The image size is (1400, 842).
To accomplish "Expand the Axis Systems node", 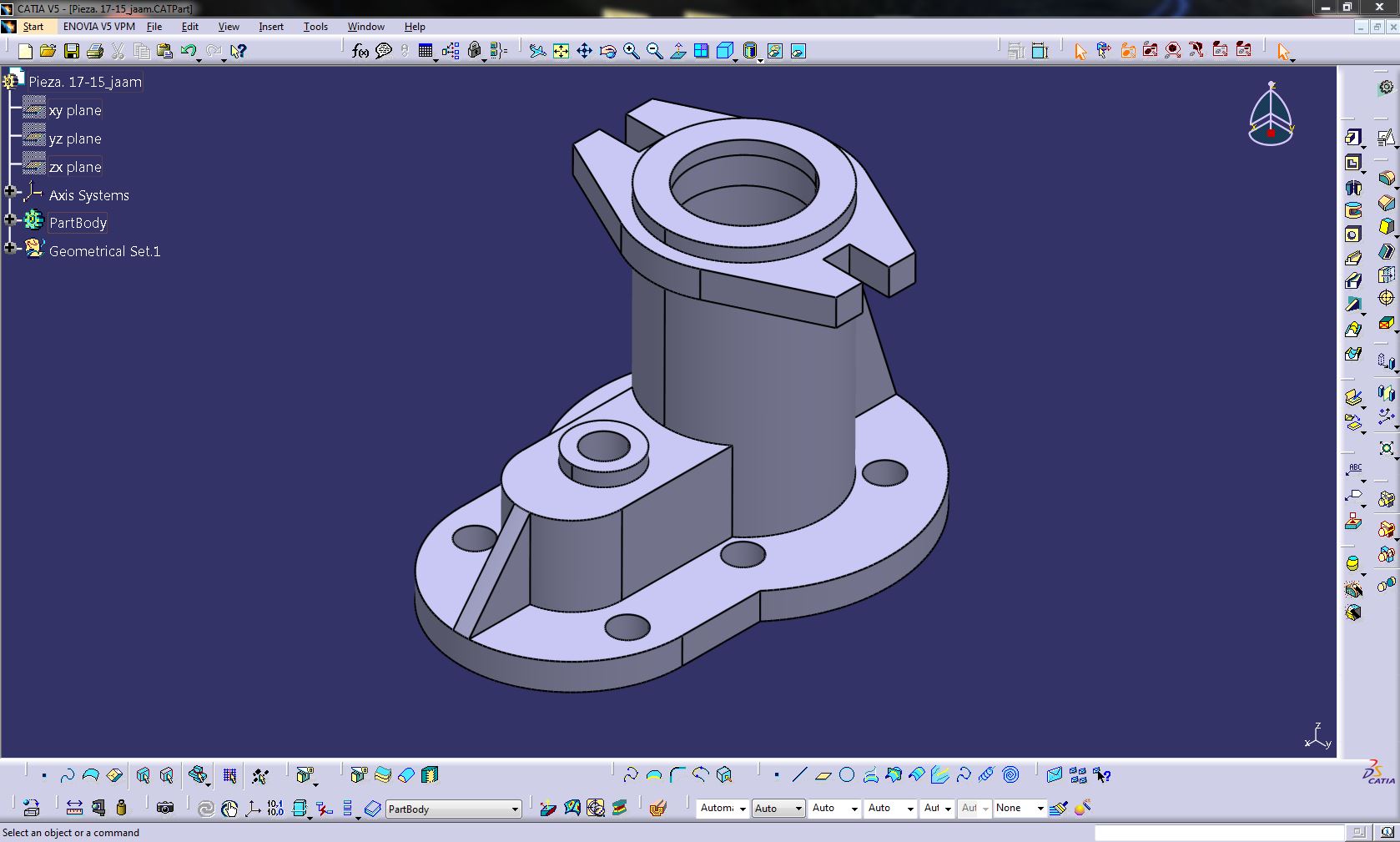I will click(10, 192).
